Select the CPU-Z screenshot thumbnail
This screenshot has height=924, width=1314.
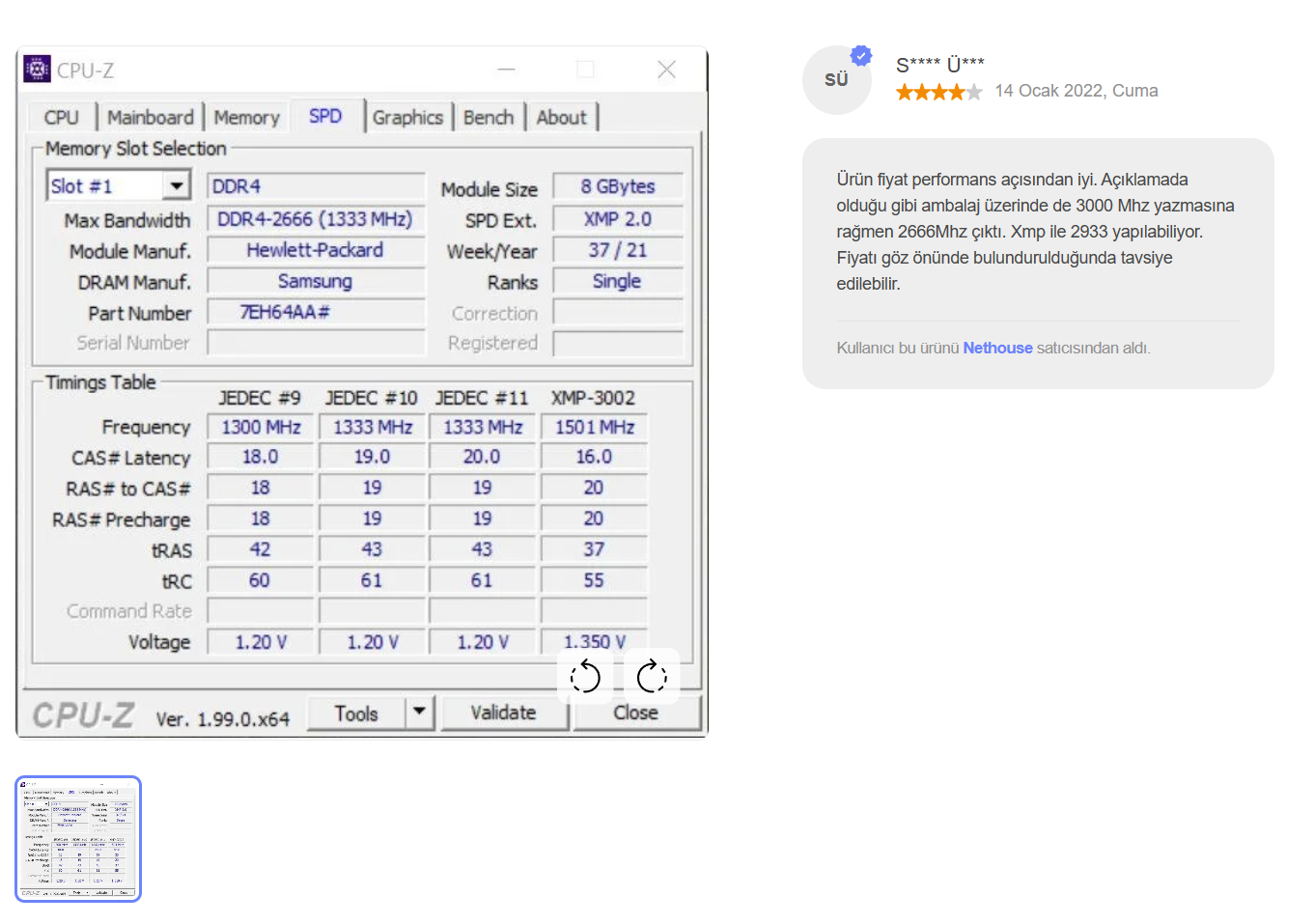click(78, 839)
